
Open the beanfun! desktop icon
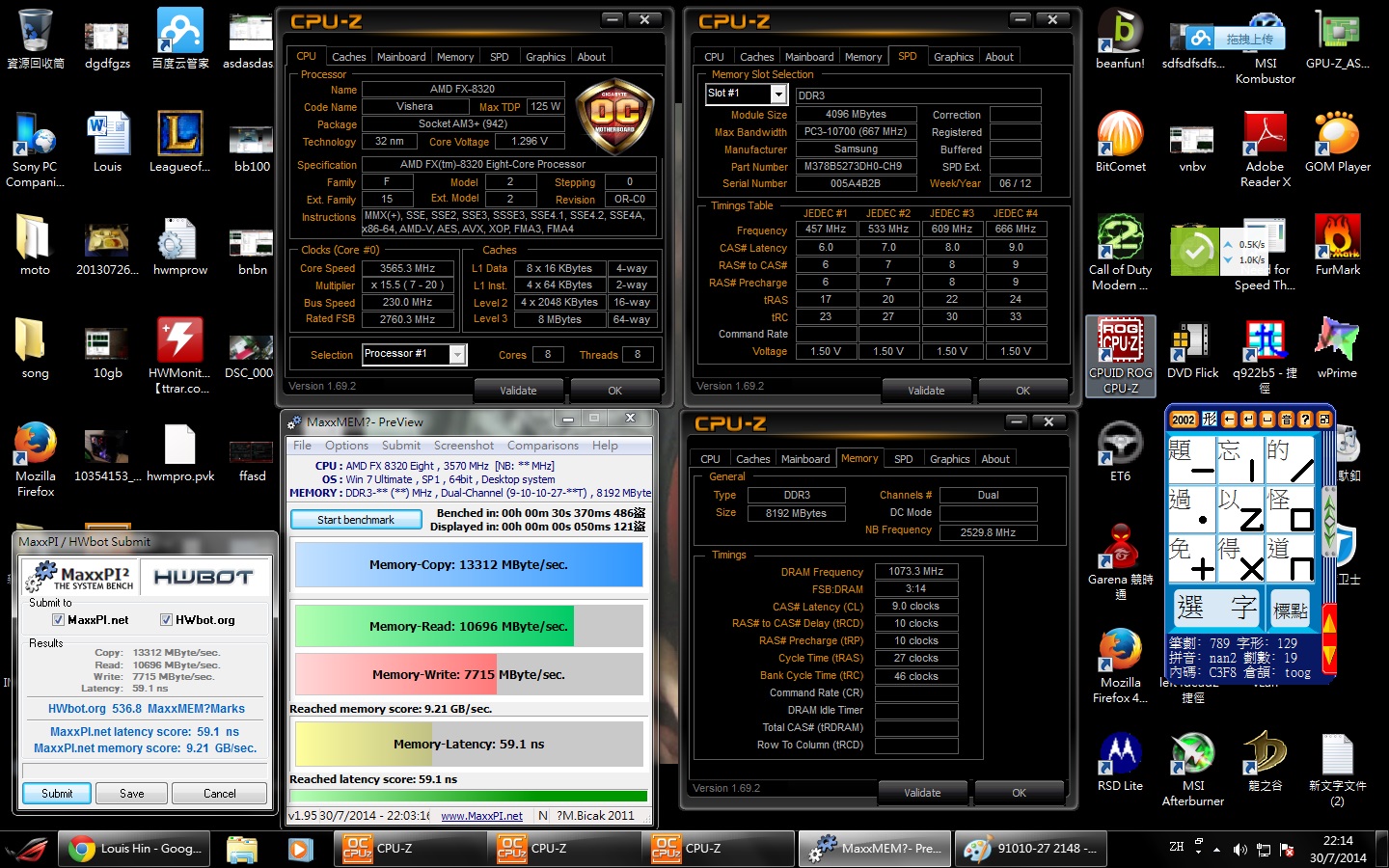(x=1121, y=39)
